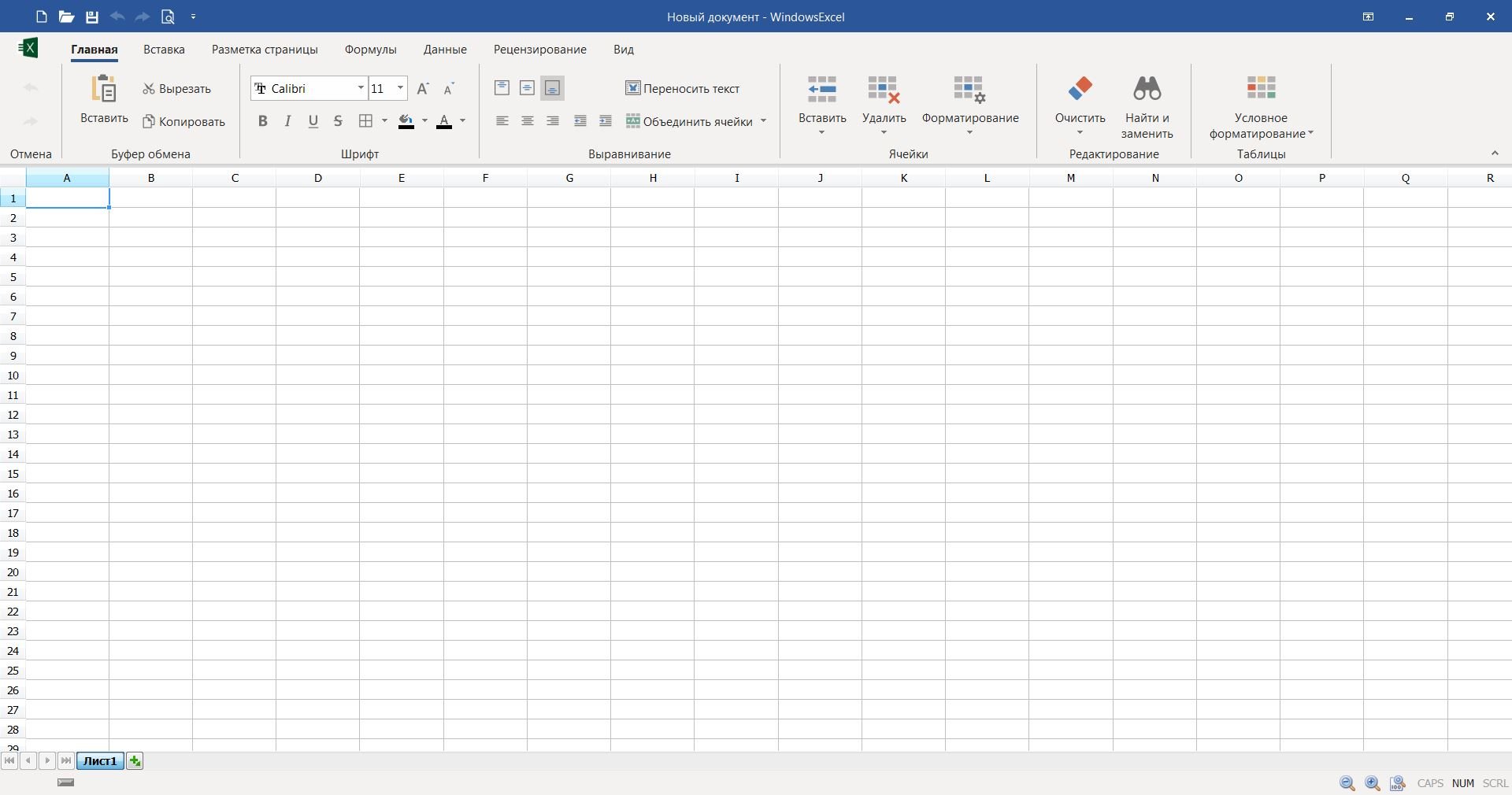Enable Переносить текст wrapping

tap(683, 89)
